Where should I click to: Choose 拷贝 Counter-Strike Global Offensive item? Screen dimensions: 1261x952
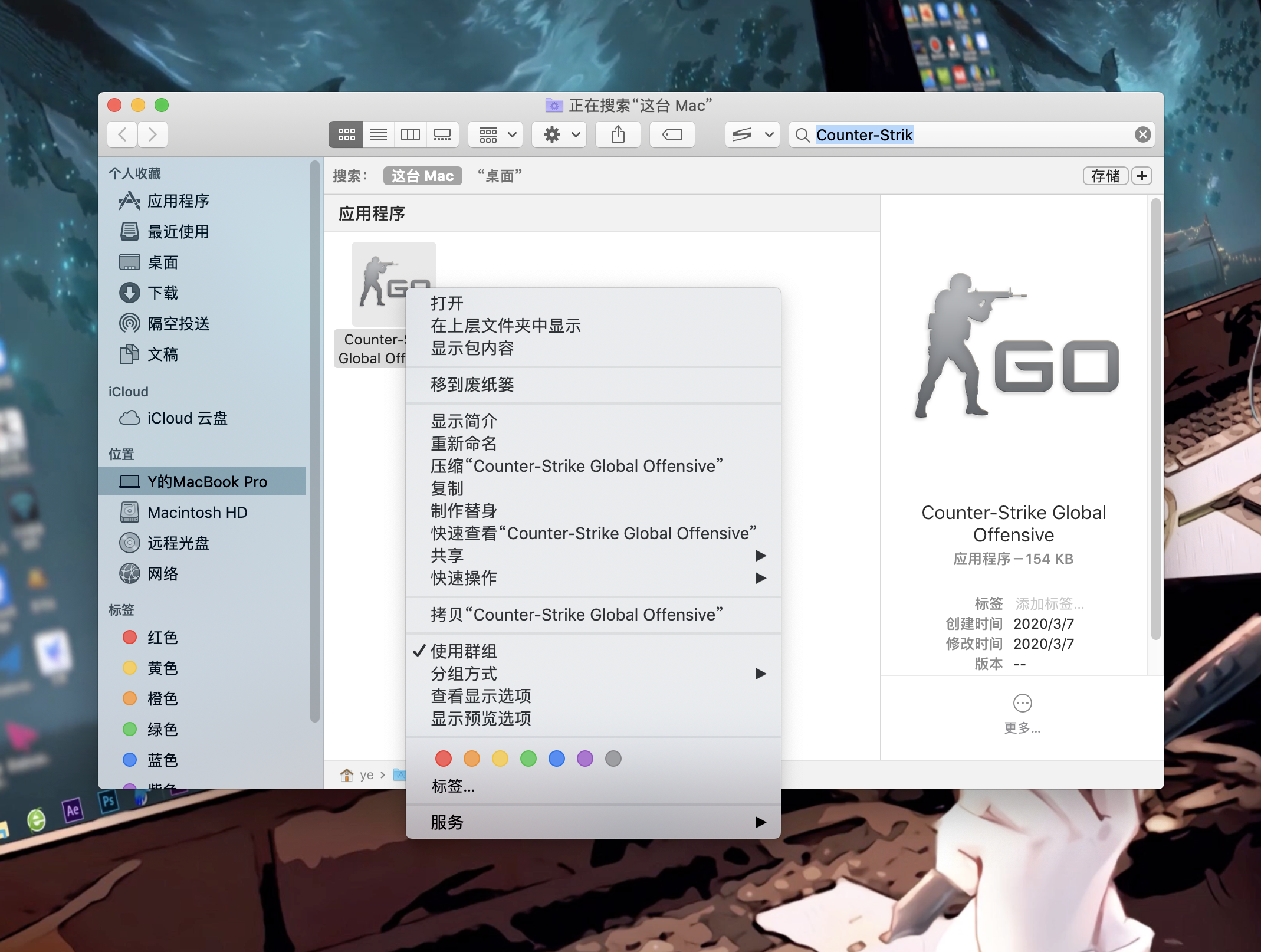tap(593, 615)
